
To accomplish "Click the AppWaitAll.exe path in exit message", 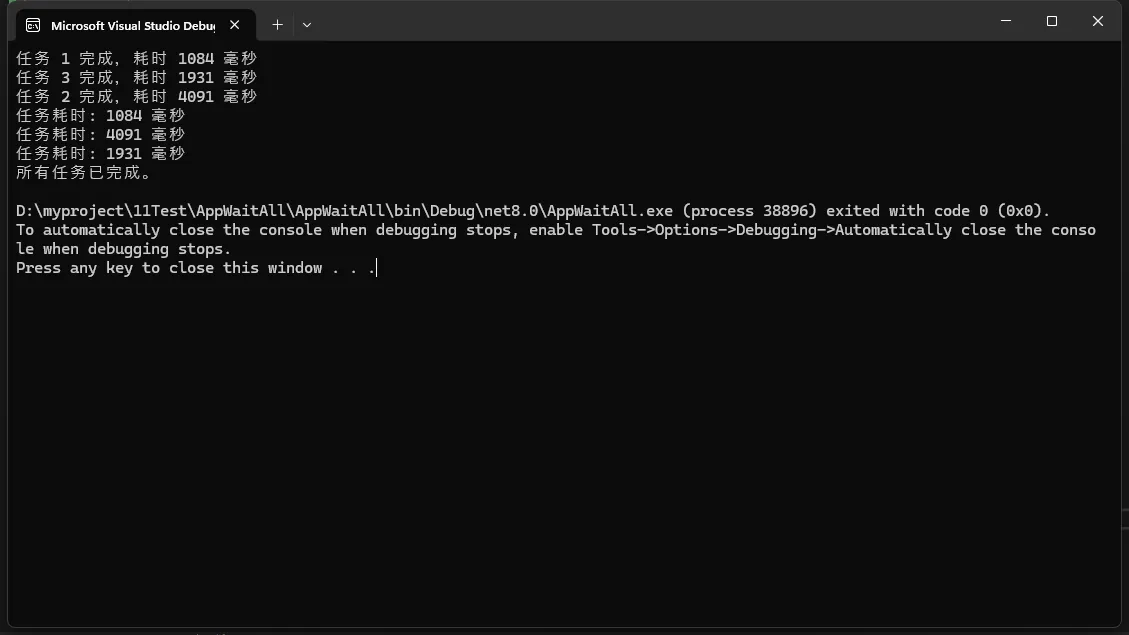I will coord(344,211).
